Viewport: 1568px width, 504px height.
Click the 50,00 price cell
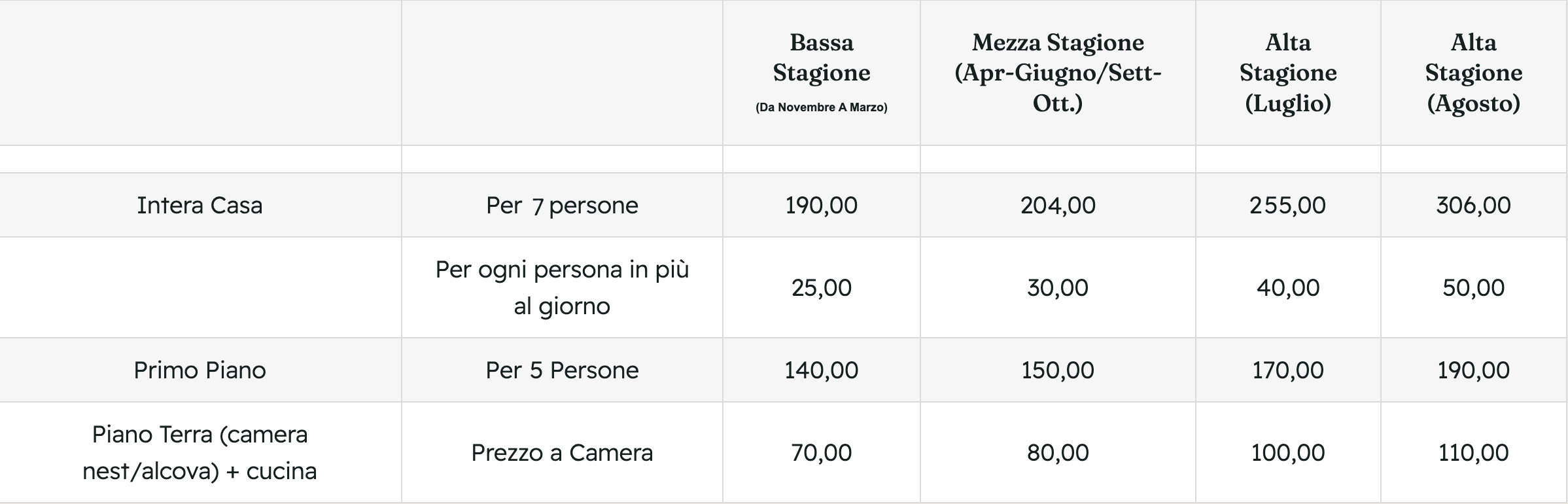tap(1473, 288)
